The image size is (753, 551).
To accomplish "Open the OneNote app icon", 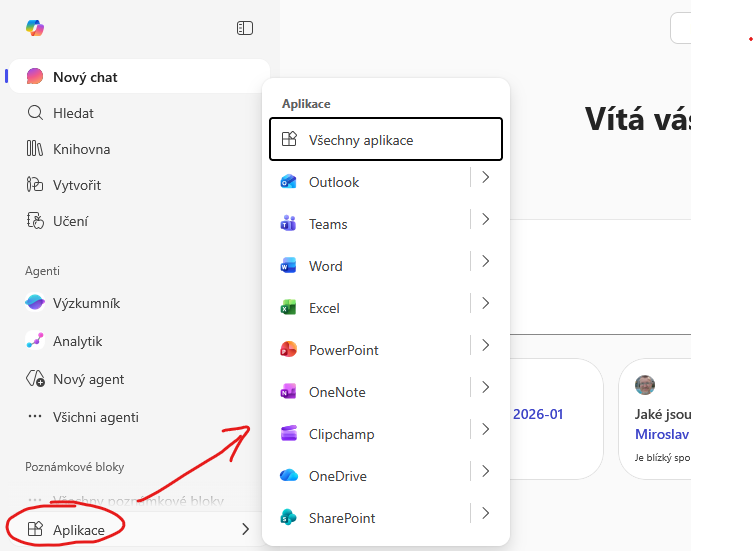I will 289,392.
